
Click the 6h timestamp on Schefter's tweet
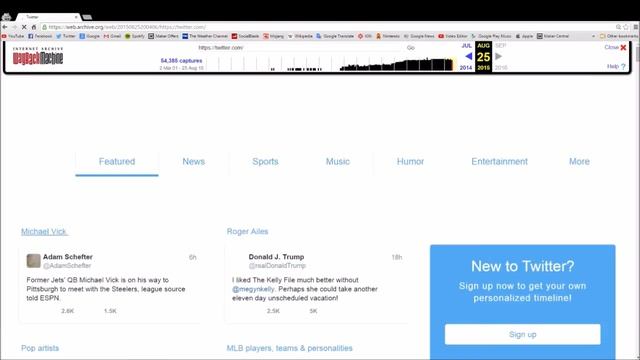[193, 257]
